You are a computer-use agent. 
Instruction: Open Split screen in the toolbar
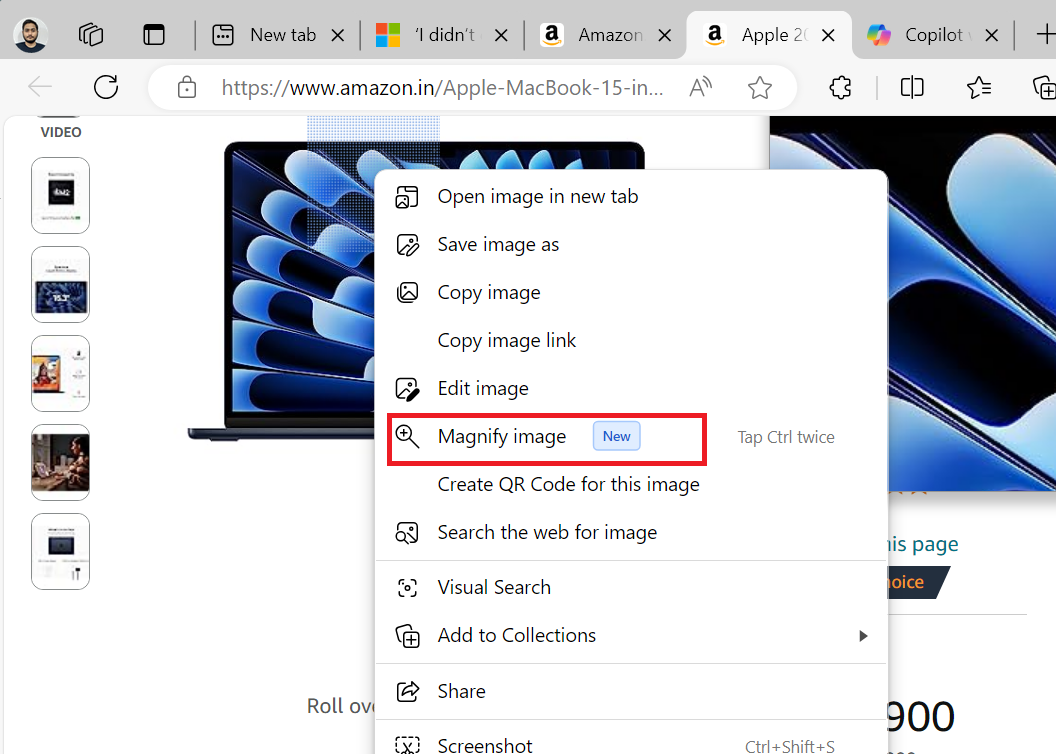tap(911, 87)
